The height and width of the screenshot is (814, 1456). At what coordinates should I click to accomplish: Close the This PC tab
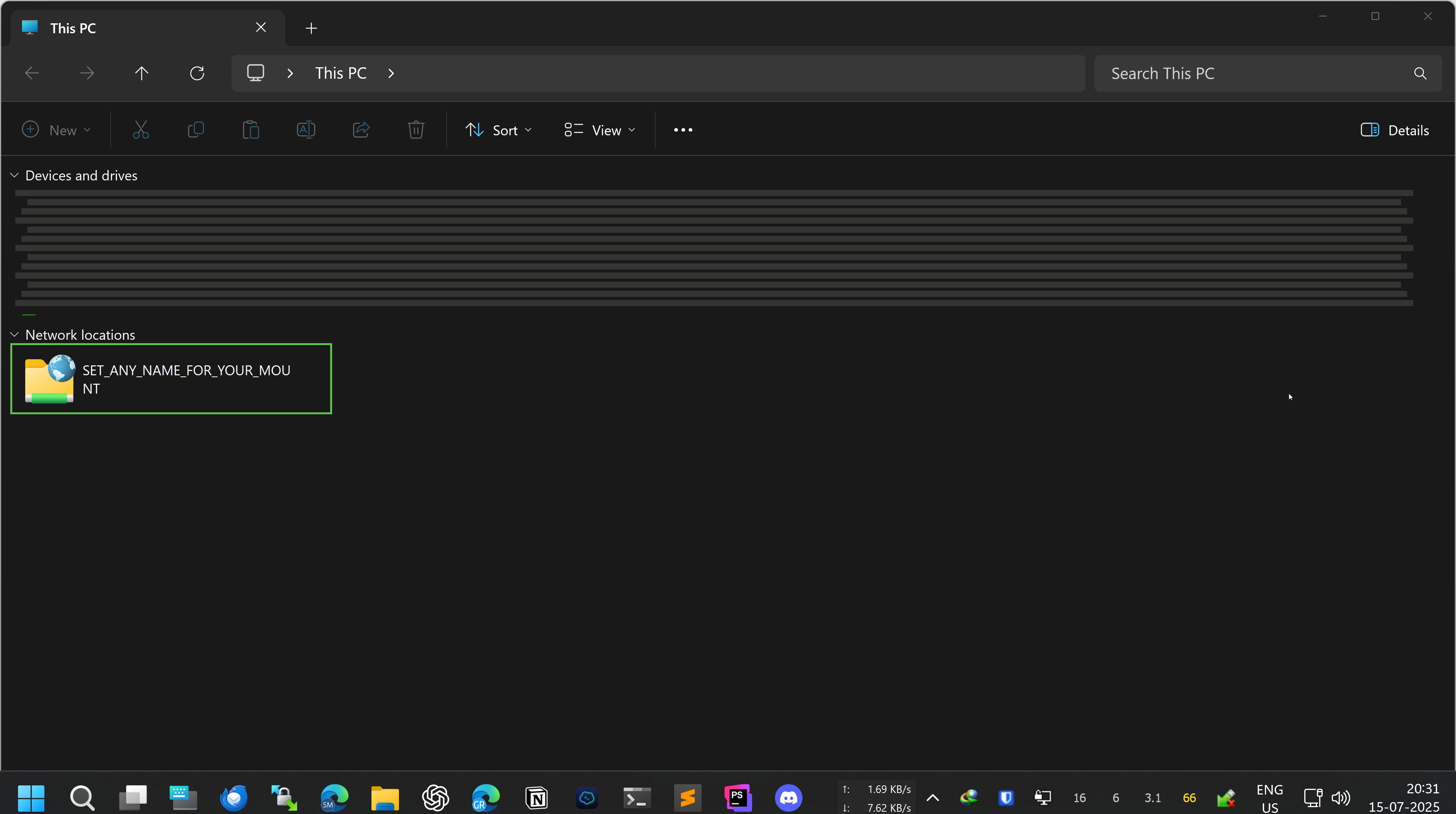tap(261, 28)
